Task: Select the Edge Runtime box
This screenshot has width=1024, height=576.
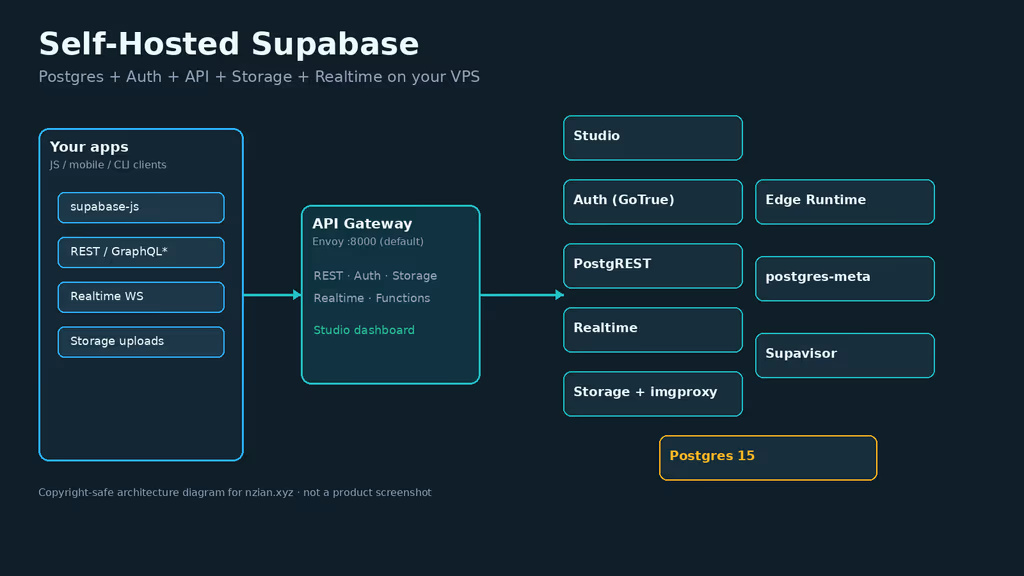Action: click(x=845, y=202)
